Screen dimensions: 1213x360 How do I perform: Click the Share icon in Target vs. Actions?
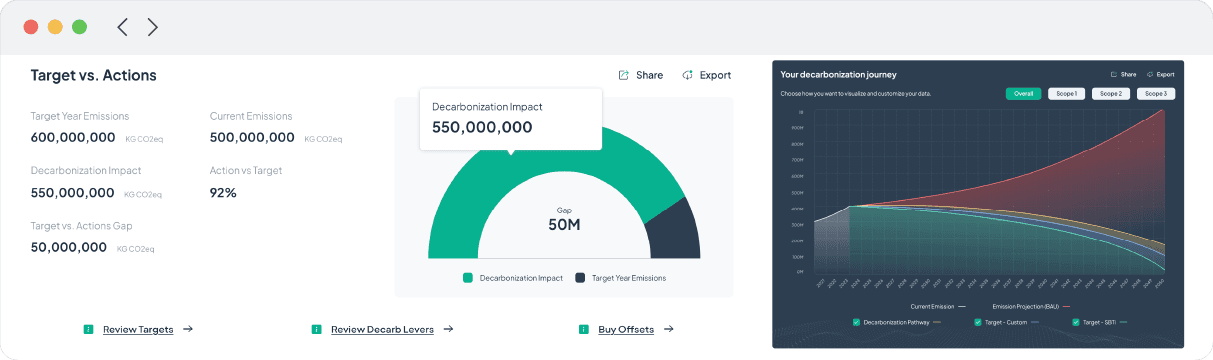[x=624, y=75]
